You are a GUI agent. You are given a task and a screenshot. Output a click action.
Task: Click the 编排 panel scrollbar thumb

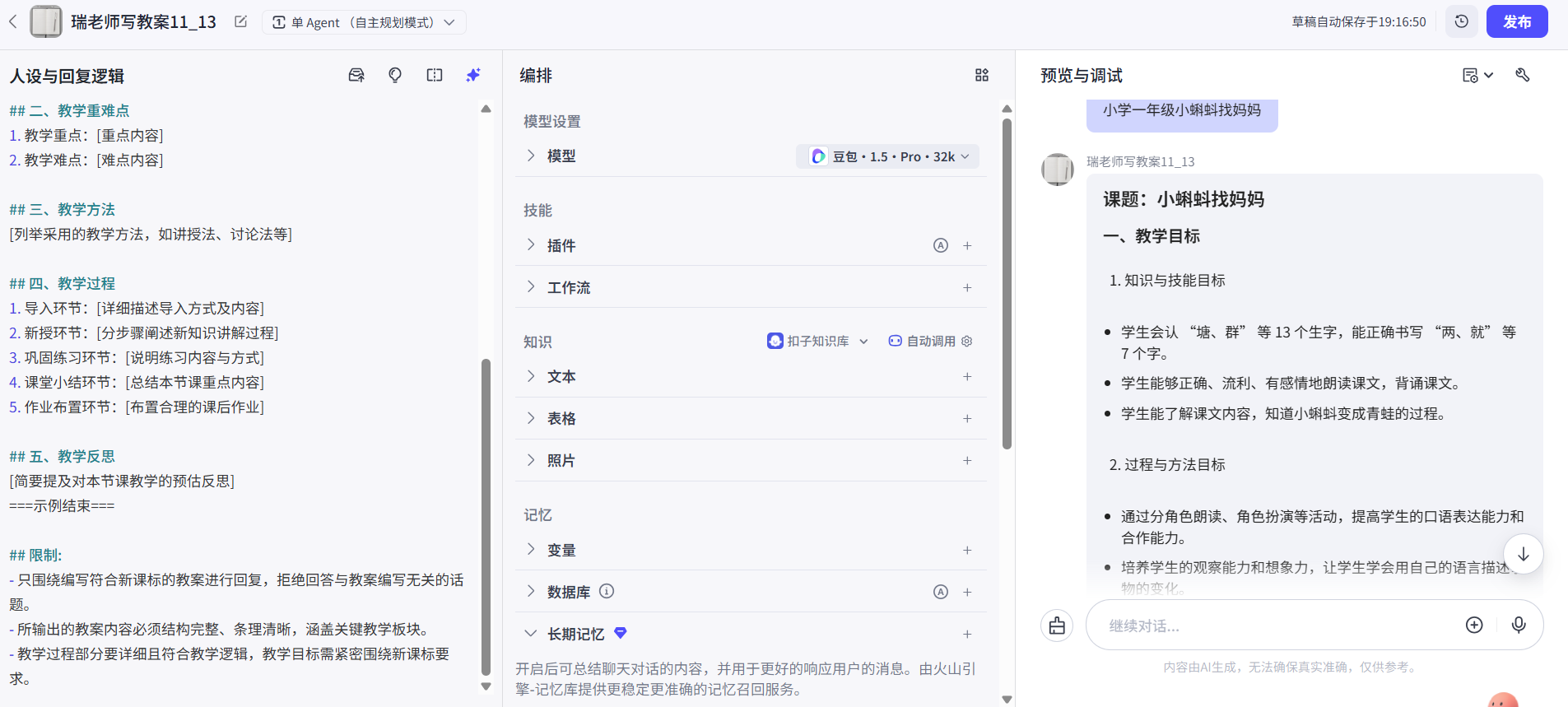pyautogui.click(x=1007, y=284)
